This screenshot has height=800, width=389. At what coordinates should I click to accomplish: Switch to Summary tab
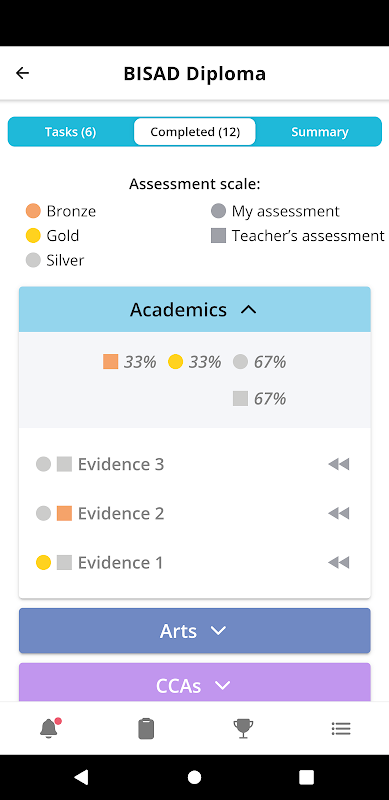[320, 132]
